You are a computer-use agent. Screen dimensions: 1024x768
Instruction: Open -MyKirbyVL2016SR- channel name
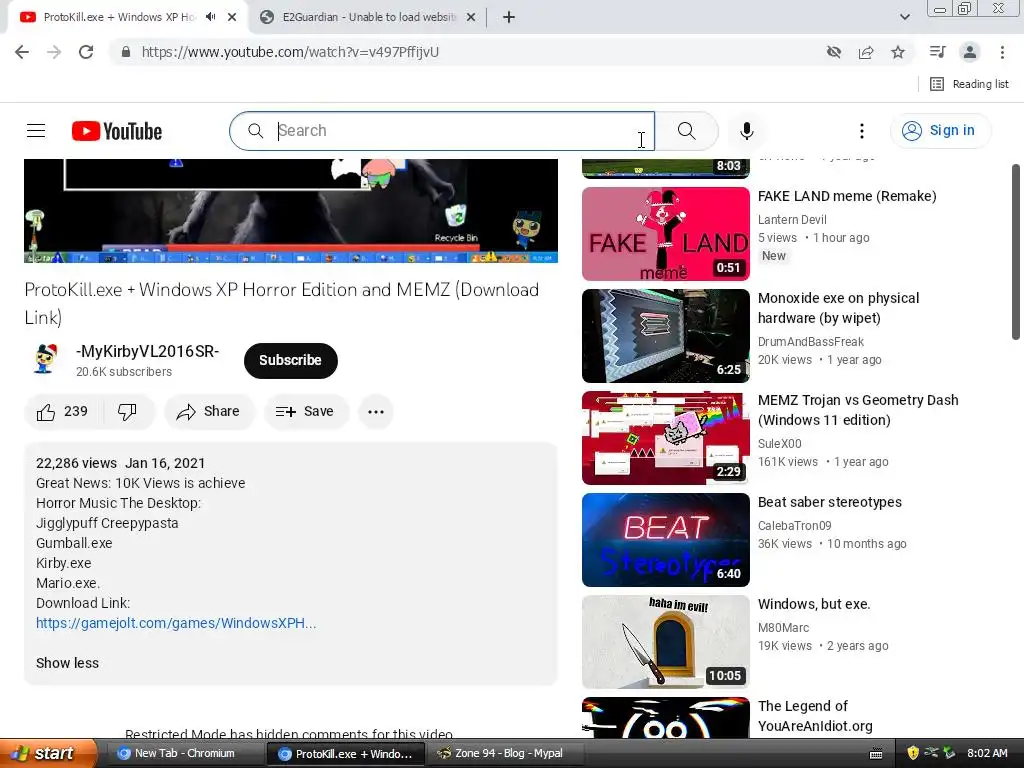(148, 351)
